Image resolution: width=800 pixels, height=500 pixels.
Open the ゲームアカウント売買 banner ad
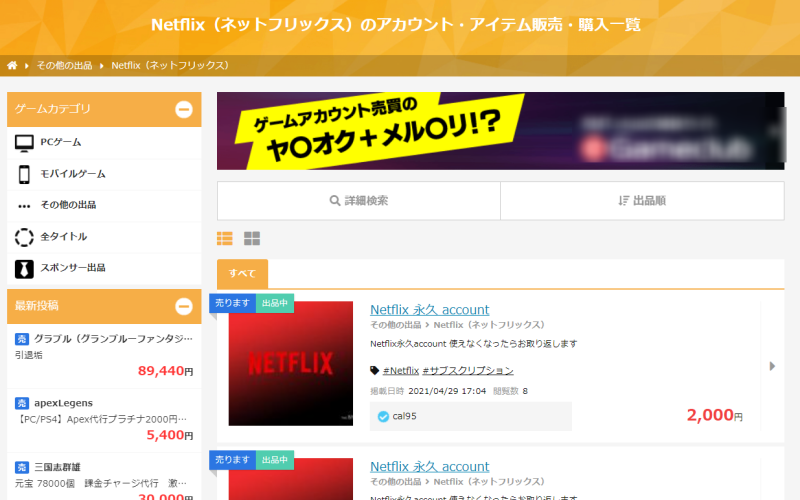pyautogui.click(x=501, y=131)
